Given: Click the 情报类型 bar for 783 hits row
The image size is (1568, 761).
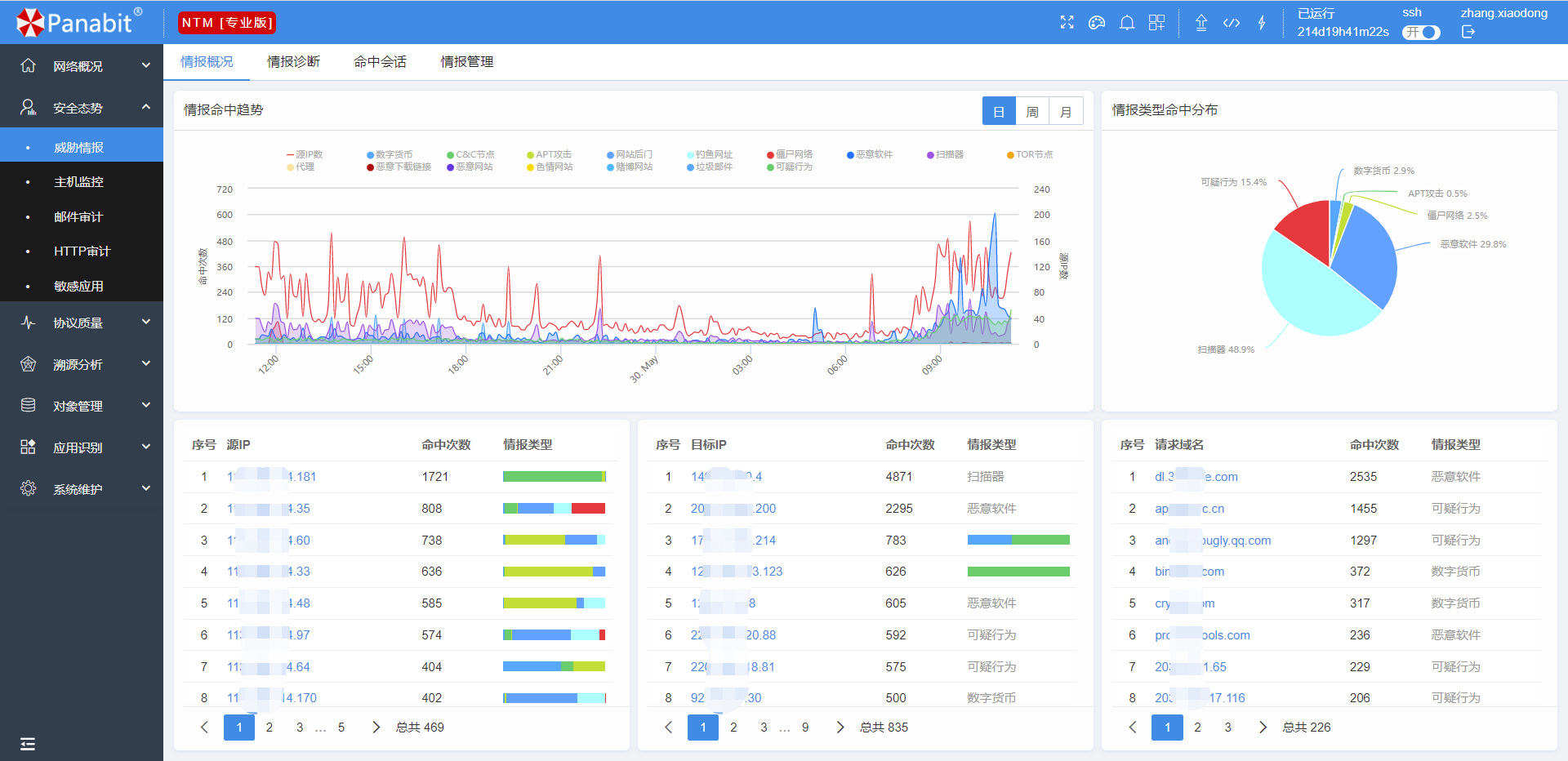Looking at the screenshot, I should [x=1018, y=540].
